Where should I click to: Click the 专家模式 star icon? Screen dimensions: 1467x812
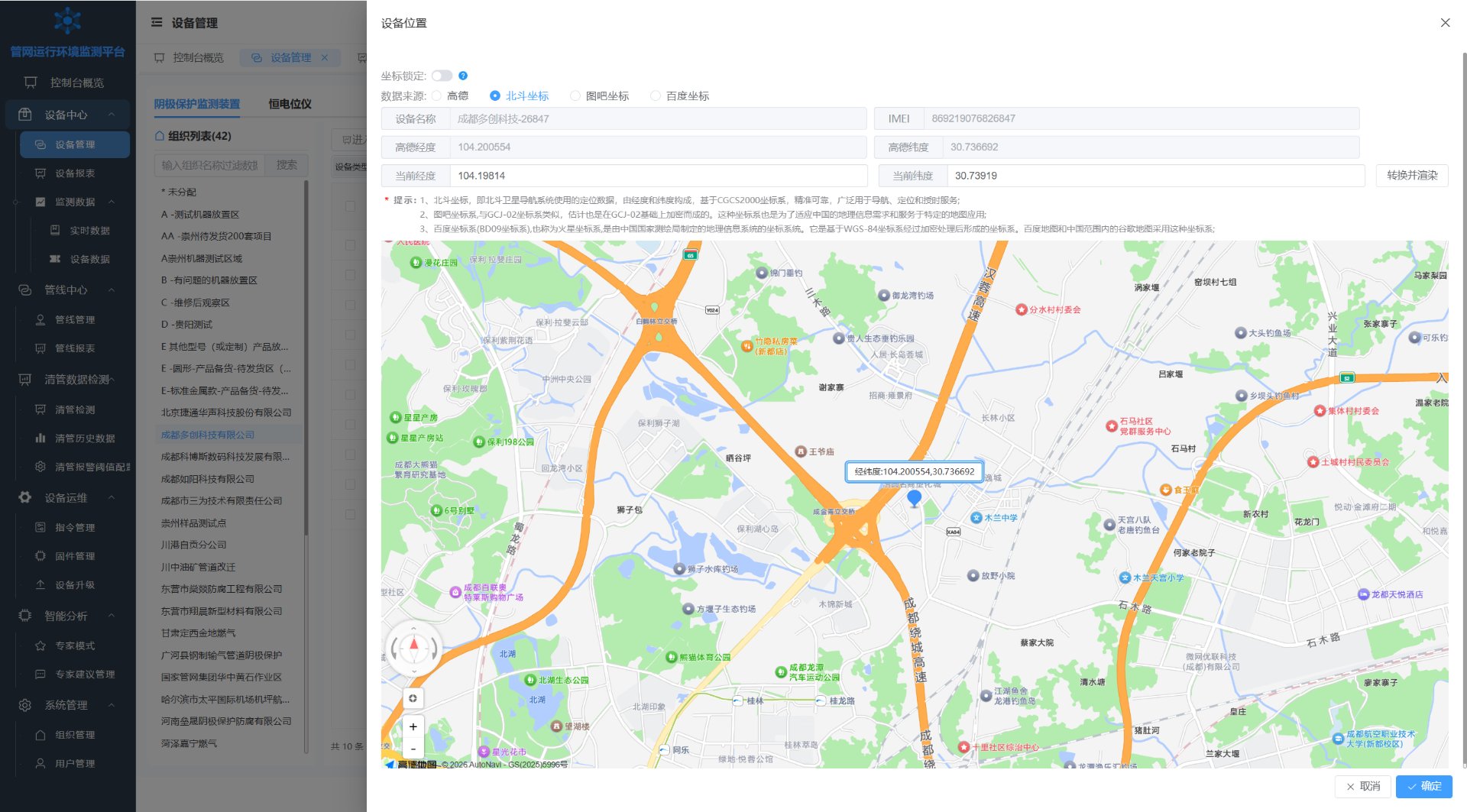click(40, 646)
